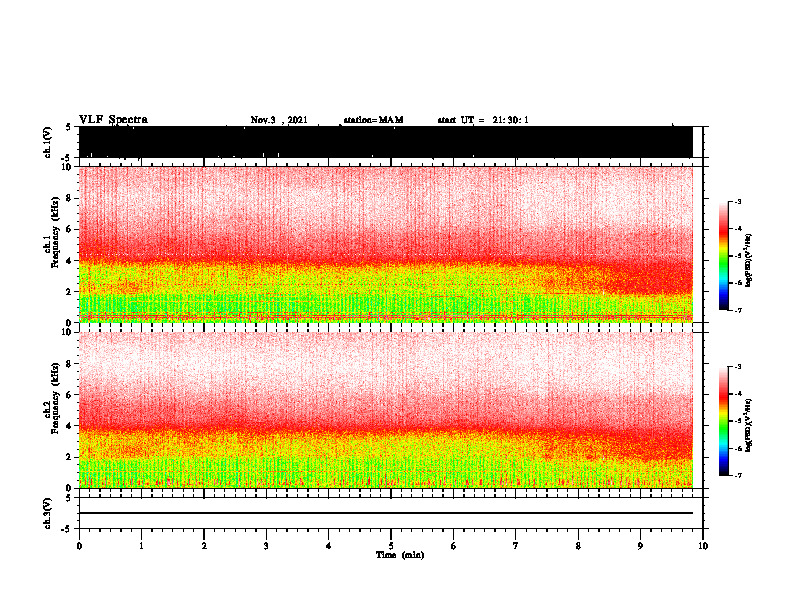This screenshot has width=792, height=612.
Task: Click the ch.1 spectrogram panel
Action: pyautogui.click(x=386, y=244)
